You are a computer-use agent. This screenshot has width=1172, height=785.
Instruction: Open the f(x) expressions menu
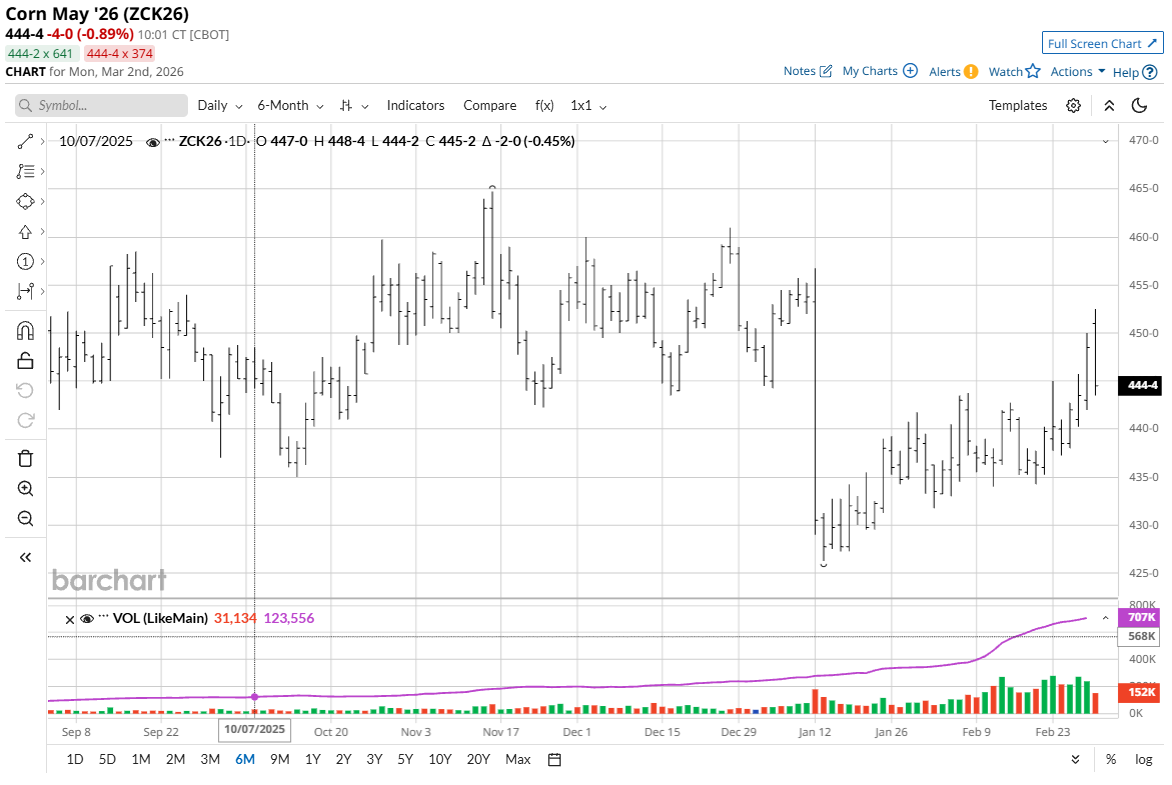[x=544, y=105]
